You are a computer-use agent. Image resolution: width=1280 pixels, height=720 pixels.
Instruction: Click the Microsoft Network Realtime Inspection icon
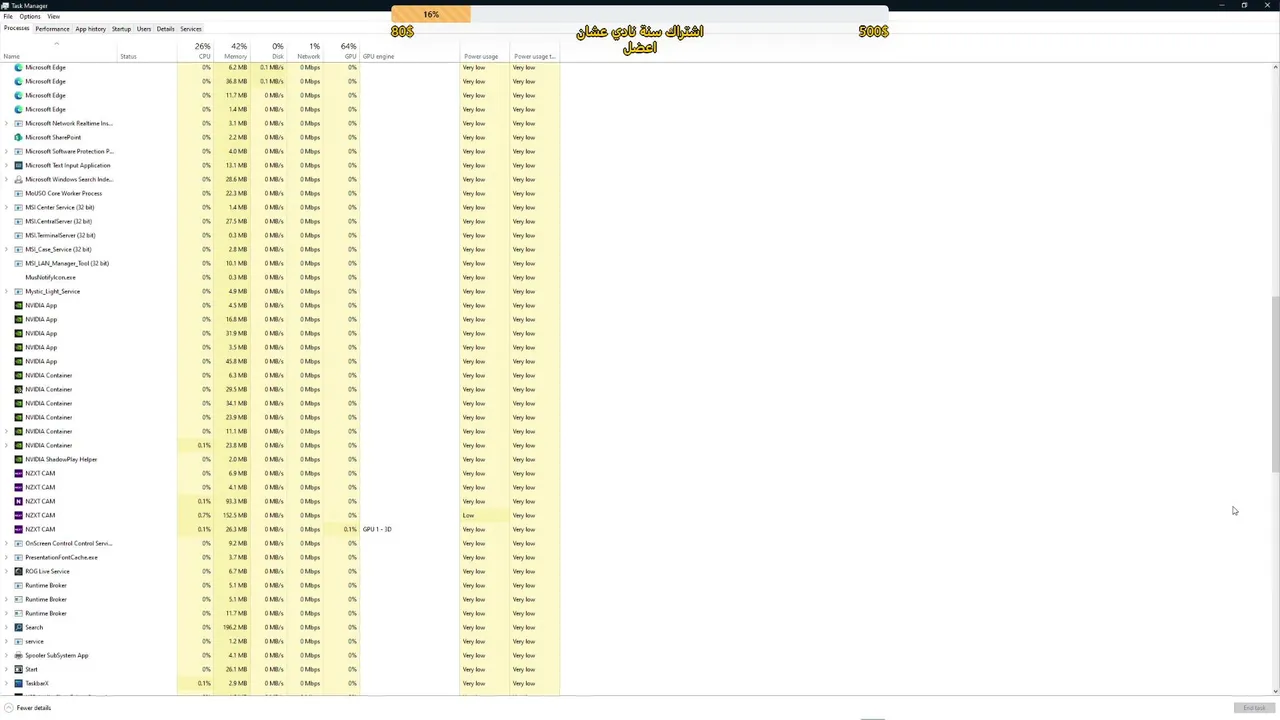click(x=18, y=123)
